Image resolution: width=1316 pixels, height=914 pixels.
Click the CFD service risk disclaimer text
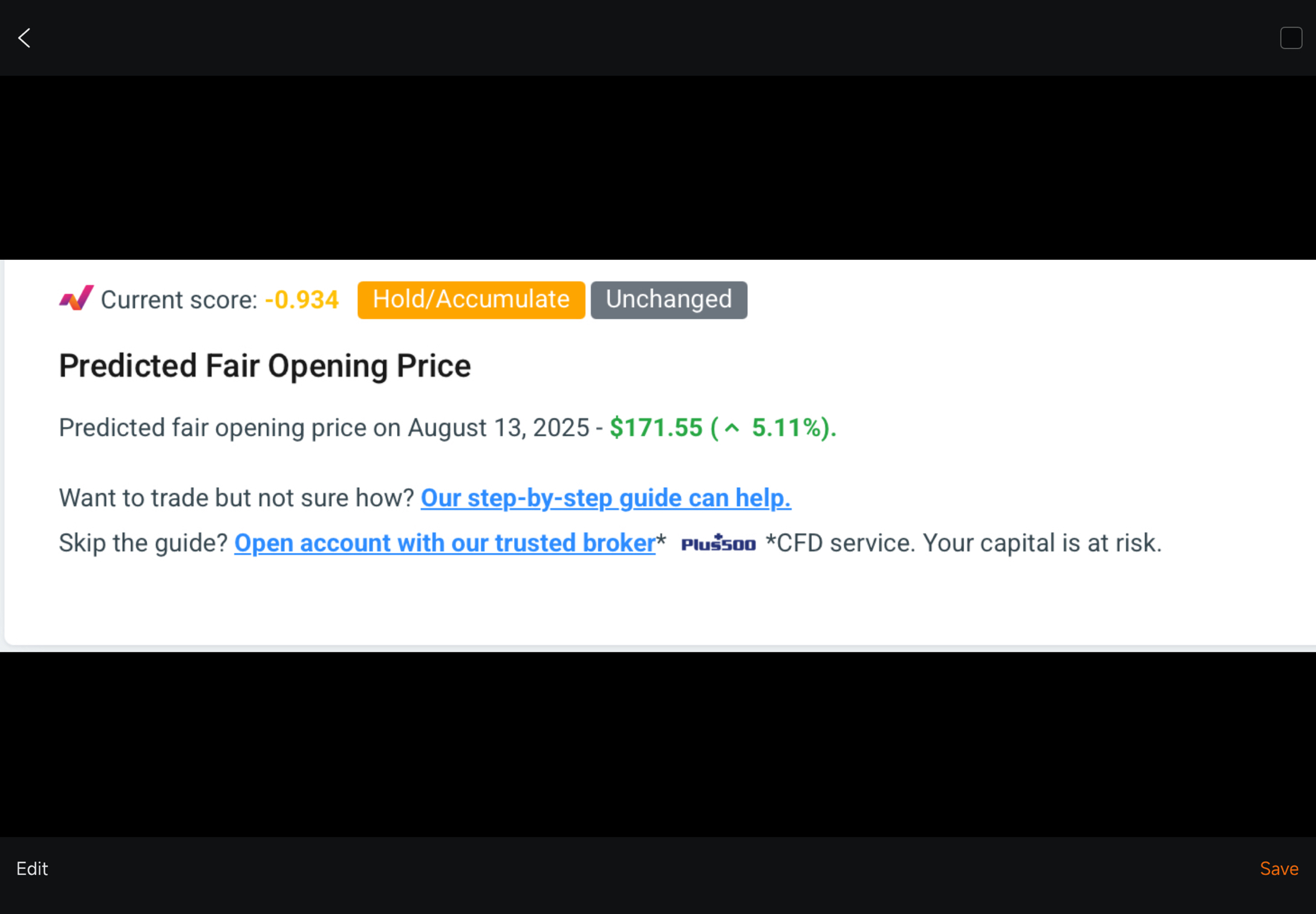click(963, 543)
